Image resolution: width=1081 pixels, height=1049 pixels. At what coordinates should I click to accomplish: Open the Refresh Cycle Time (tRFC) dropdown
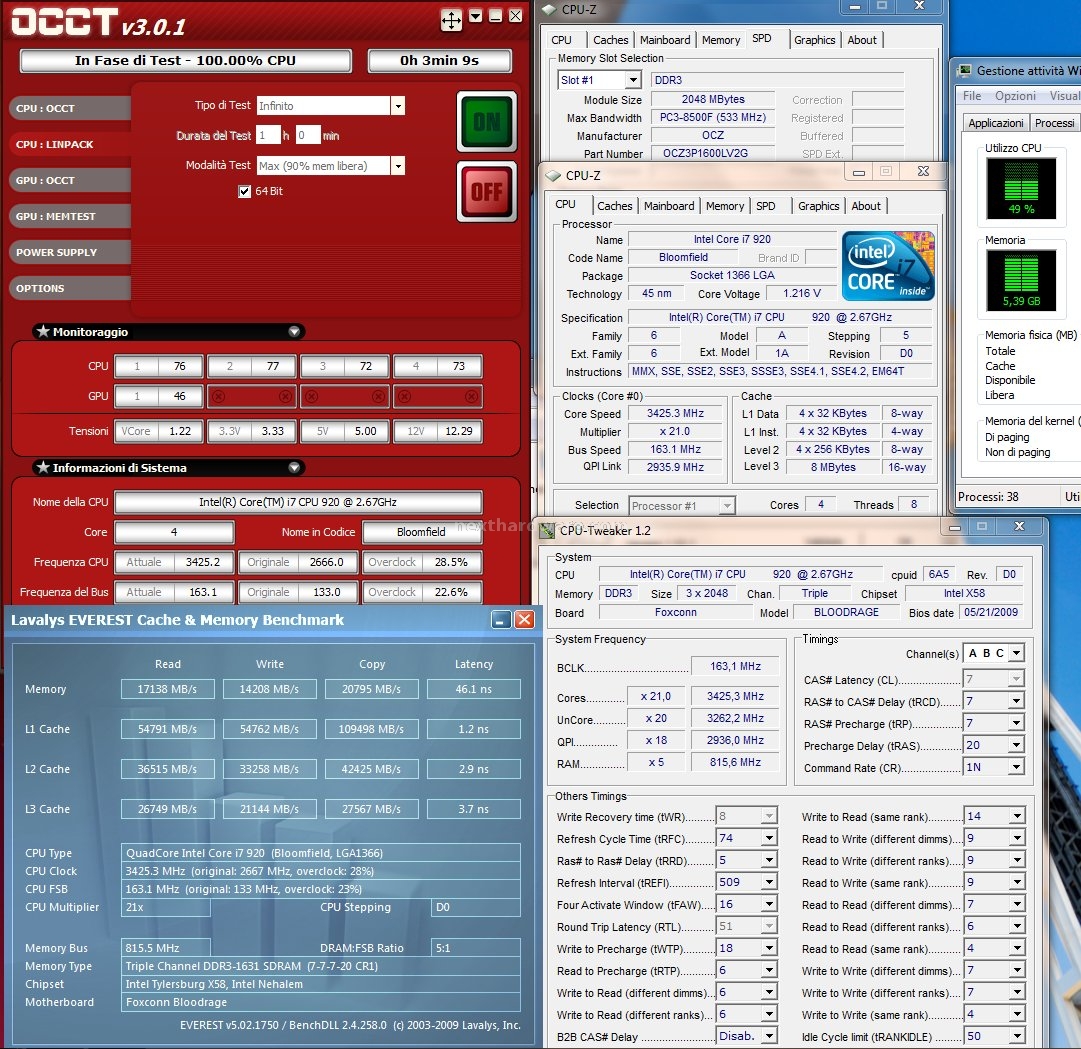coord(769,838)
